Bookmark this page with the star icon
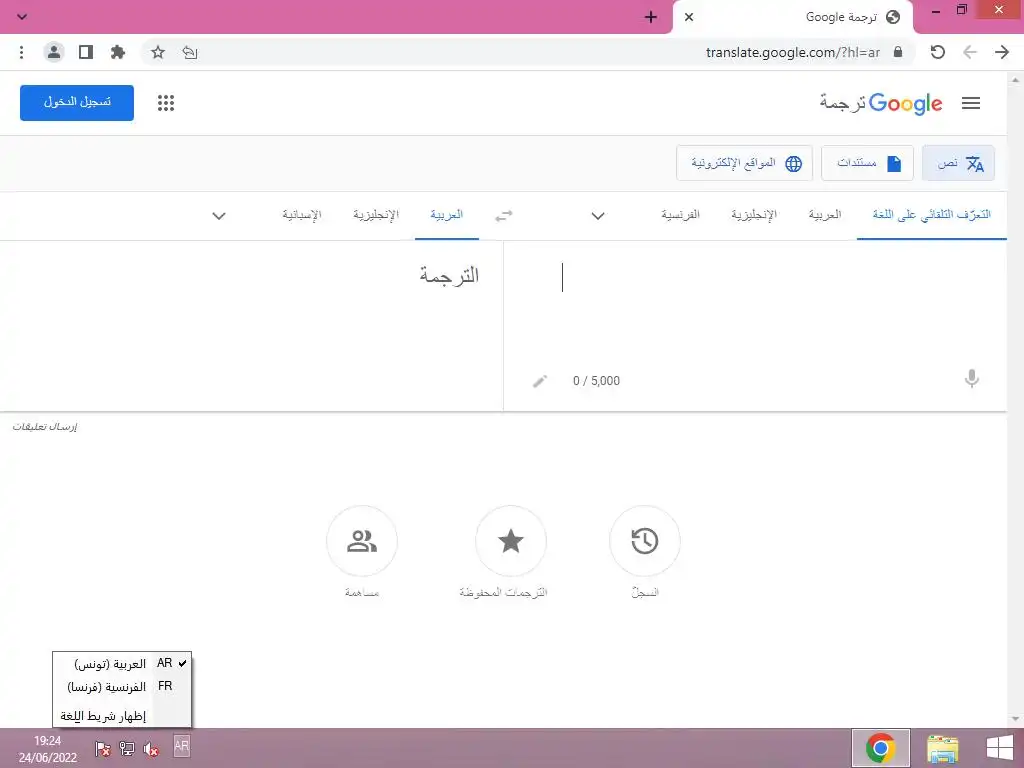 158,52
